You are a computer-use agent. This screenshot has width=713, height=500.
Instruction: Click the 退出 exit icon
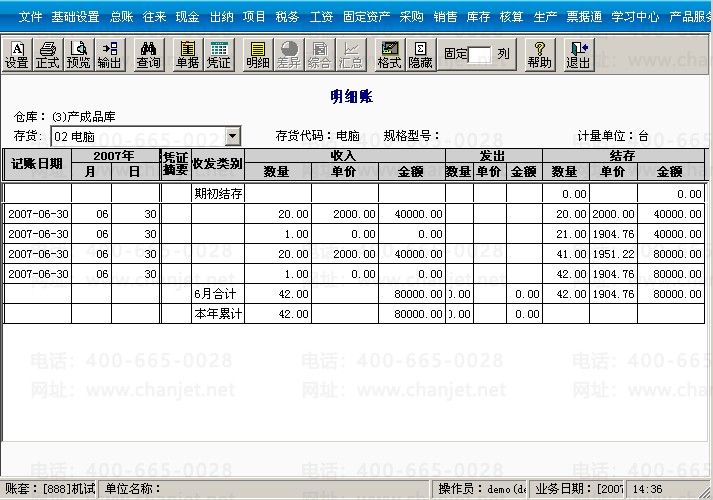click(x=578, y=55)
